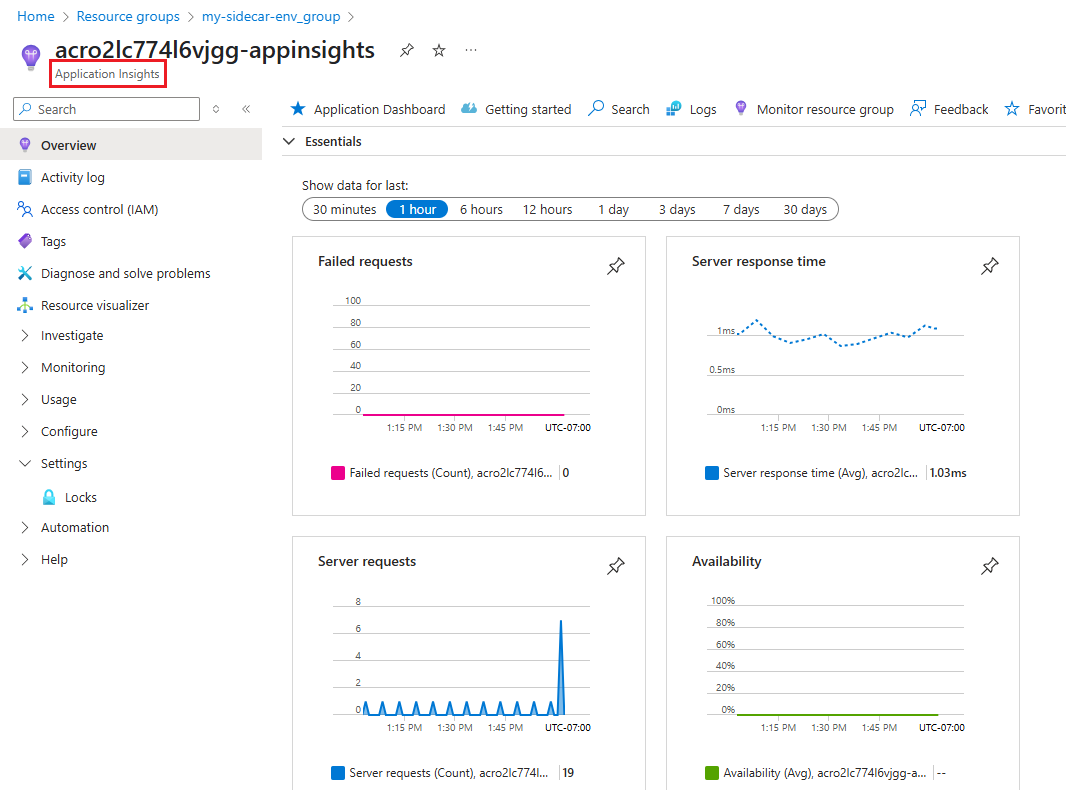Open the ellipsis menu beside resource name
This screenshot has width=1066, height=790.
click(470, 49)
